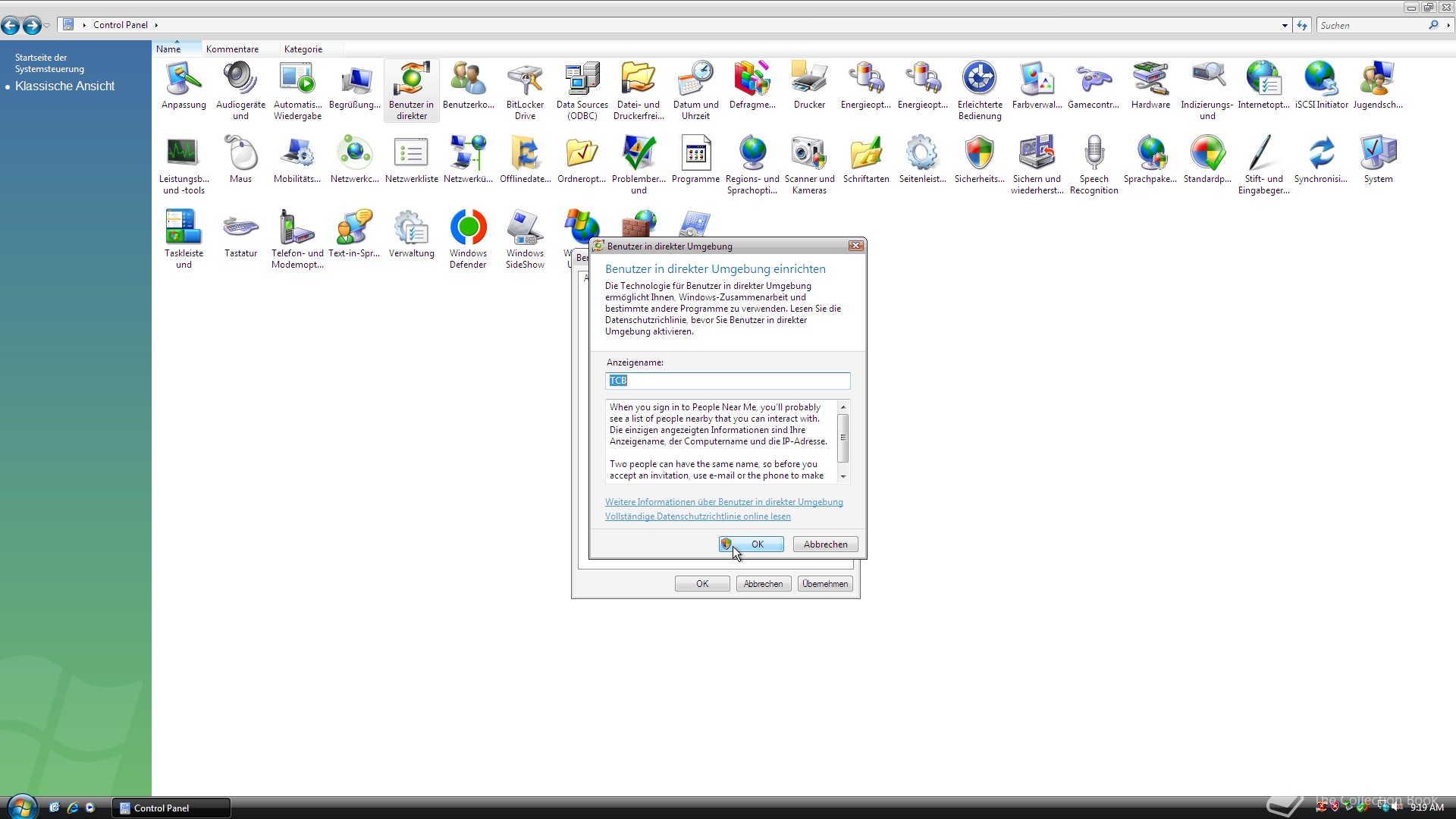Sort by the Name column header
The width and height of the screenshot is (1456, 819).
point(176,49)
